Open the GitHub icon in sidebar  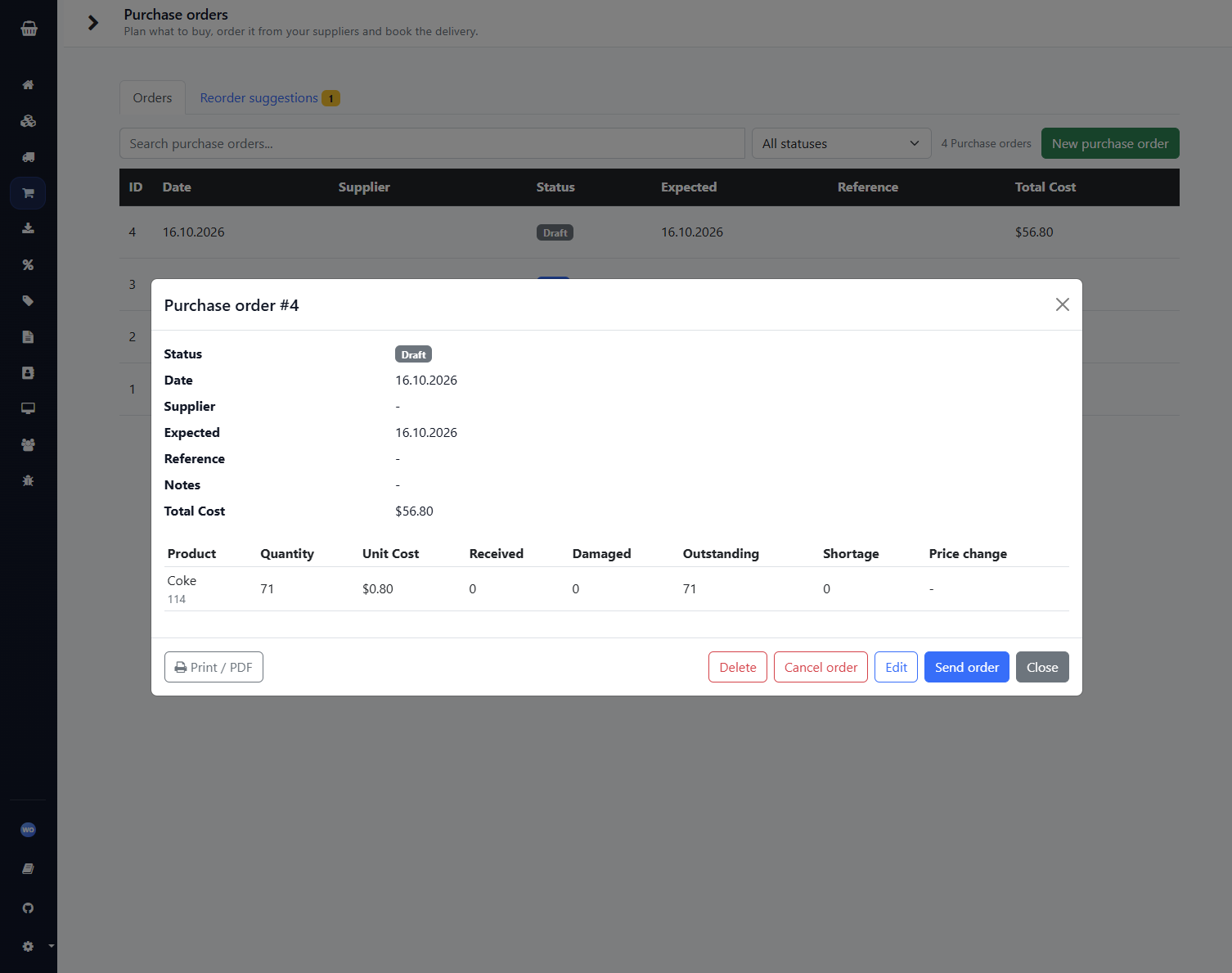coord(28,908)
